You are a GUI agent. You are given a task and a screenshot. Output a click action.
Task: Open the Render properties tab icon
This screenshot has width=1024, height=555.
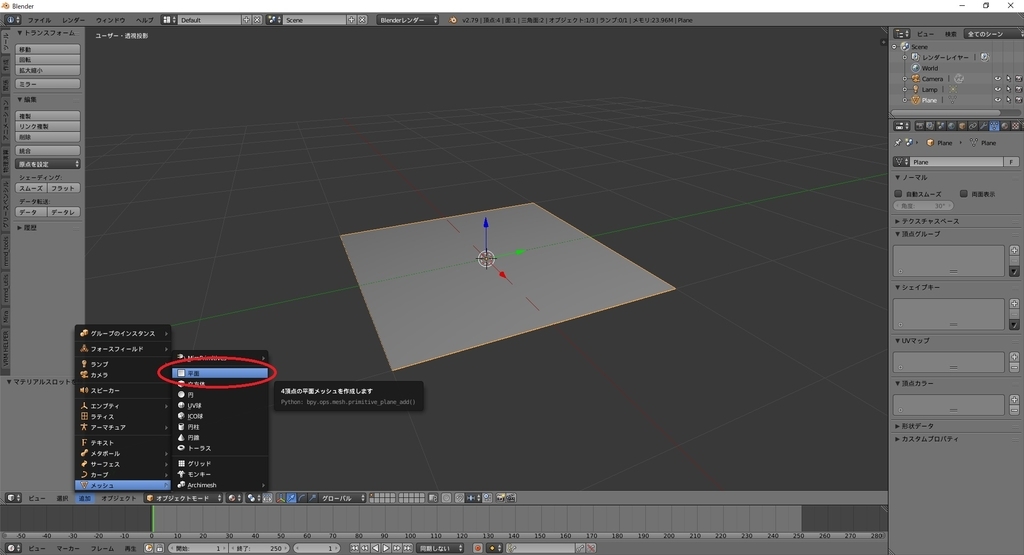click(920, 126)
